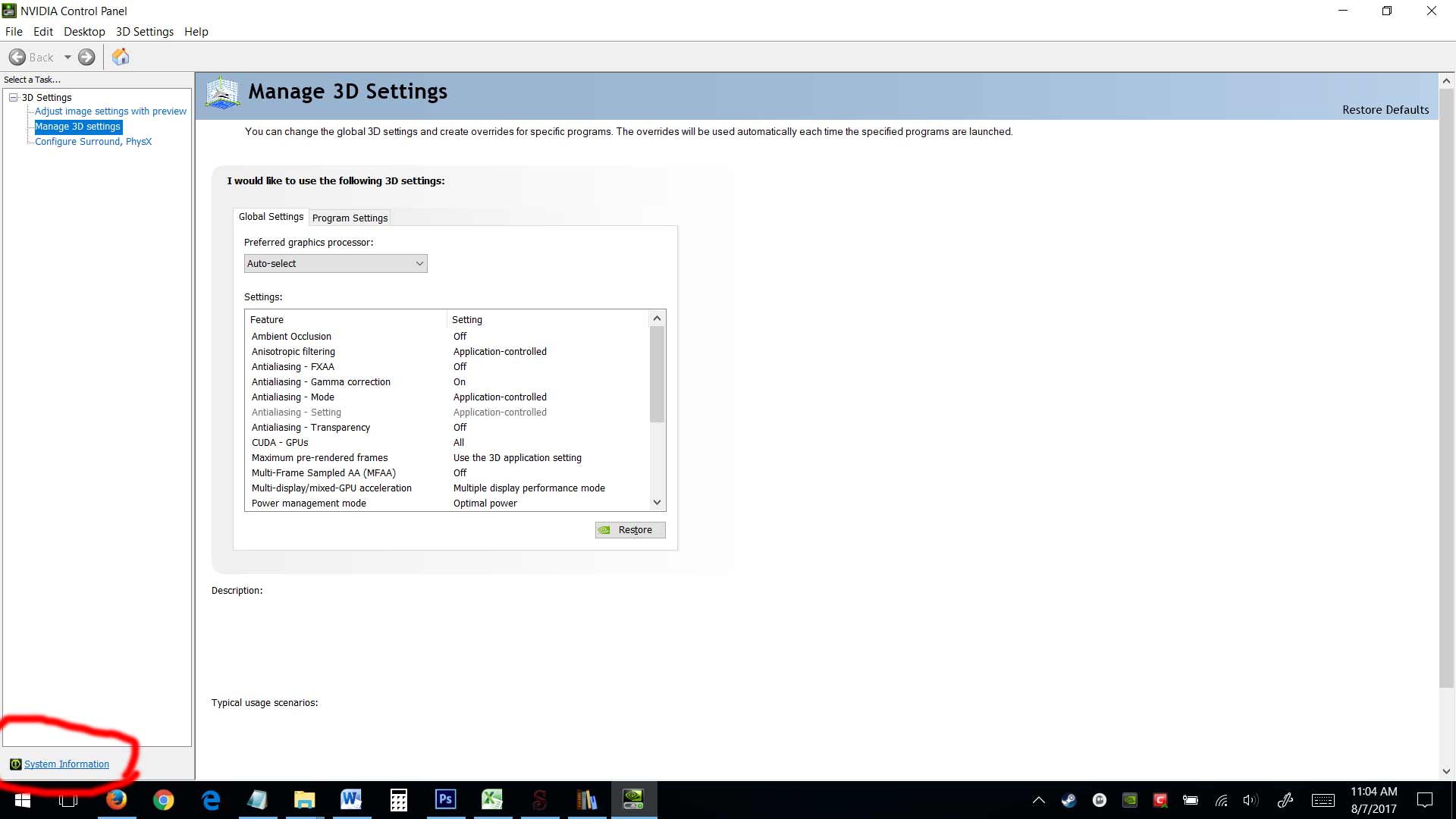The image size is (1456, 819).
Task: Open the File menu
Action: (14, 32)
